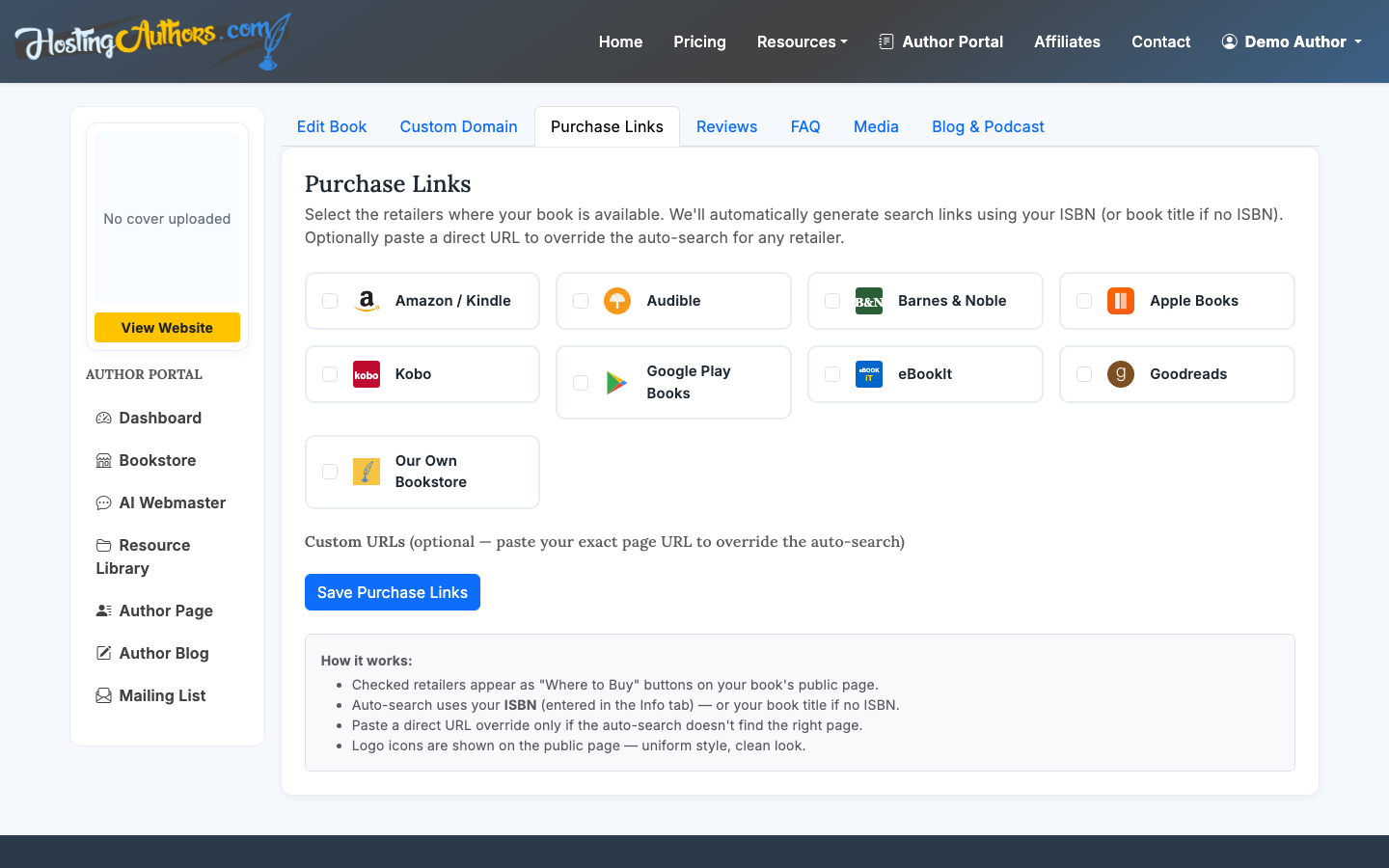Screen dimensions: 1389x868
Task: Click the eBookIt logo icon
Action: 869,374
